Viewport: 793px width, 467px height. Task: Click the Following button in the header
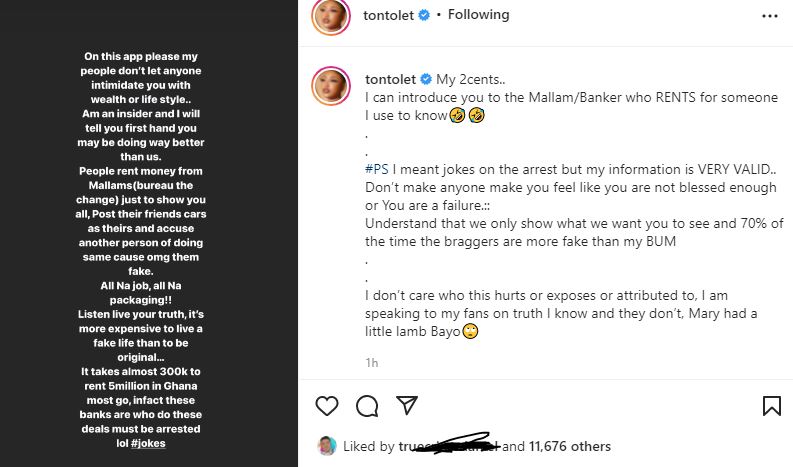(479, 15)
